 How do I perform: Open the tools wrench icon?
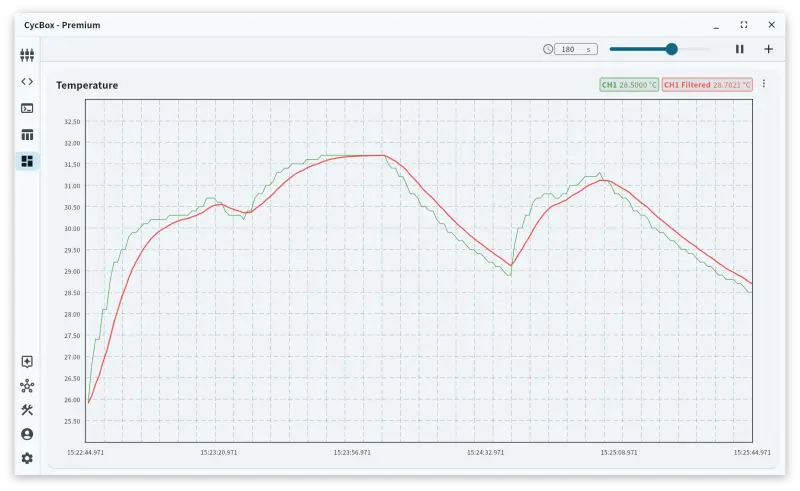click(x=27, y=410)
